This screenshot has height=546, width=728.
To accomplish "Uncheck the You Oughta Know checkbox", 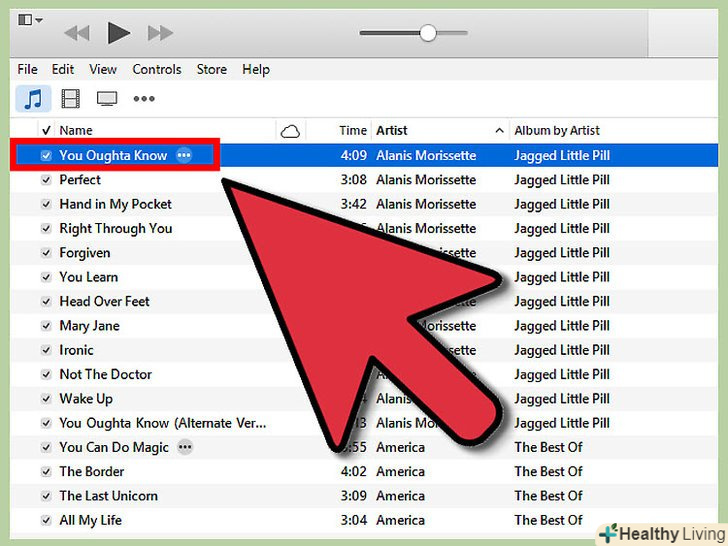I will [x=46, y=156].
